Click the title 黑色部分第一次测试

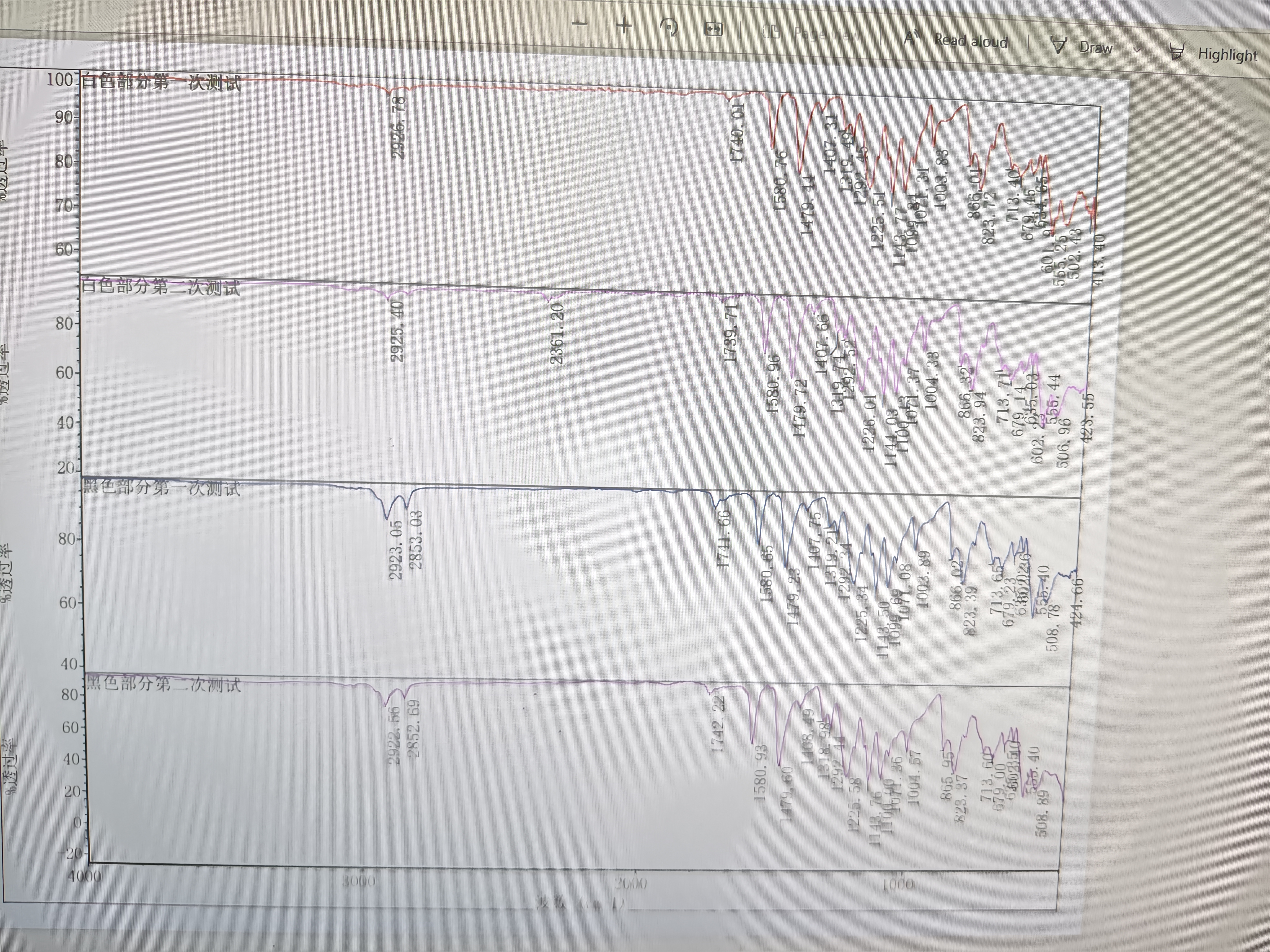click(161, 488)
